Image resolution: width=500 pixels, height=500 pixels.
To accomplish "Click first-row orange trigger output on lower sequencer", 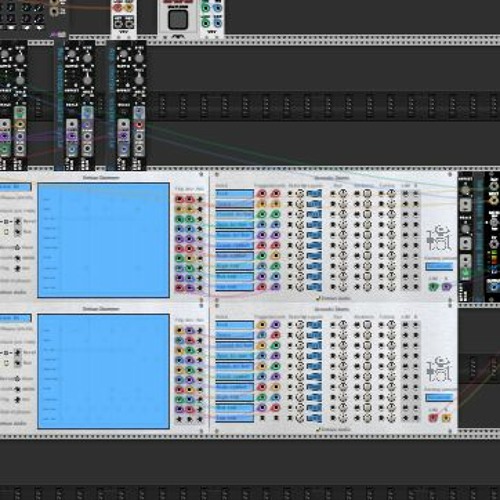I will tap(179, 330).
